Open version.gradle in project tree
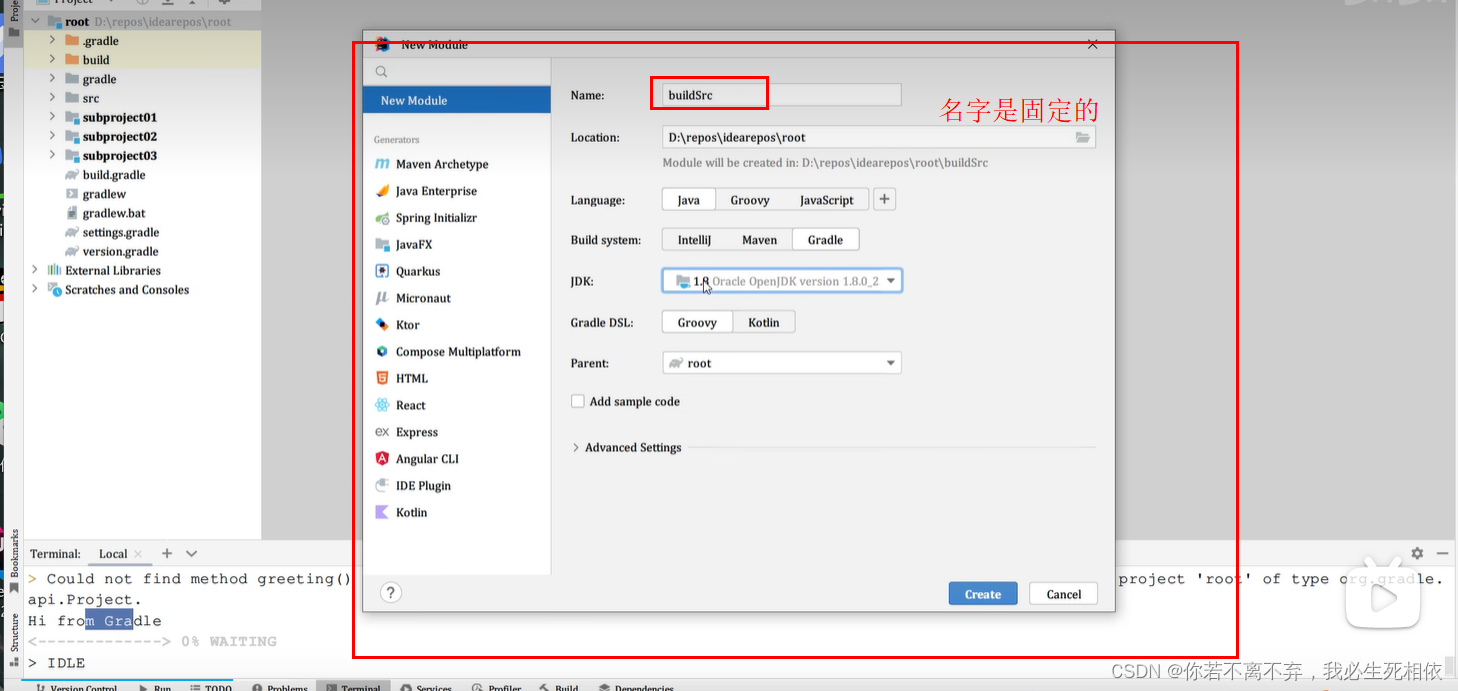This screenshot has width=1458, height=691. click(112, 251)
